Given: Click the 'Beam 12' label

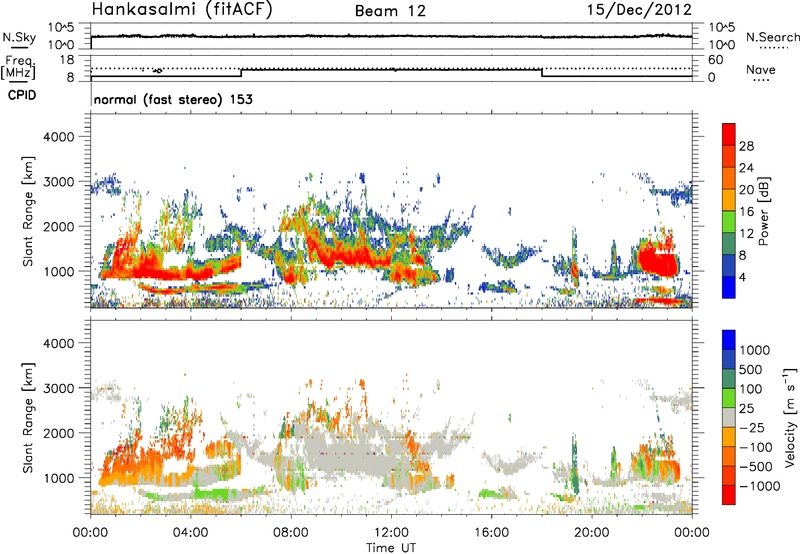Looking at the screenshot, I should (x=390, y=11).
